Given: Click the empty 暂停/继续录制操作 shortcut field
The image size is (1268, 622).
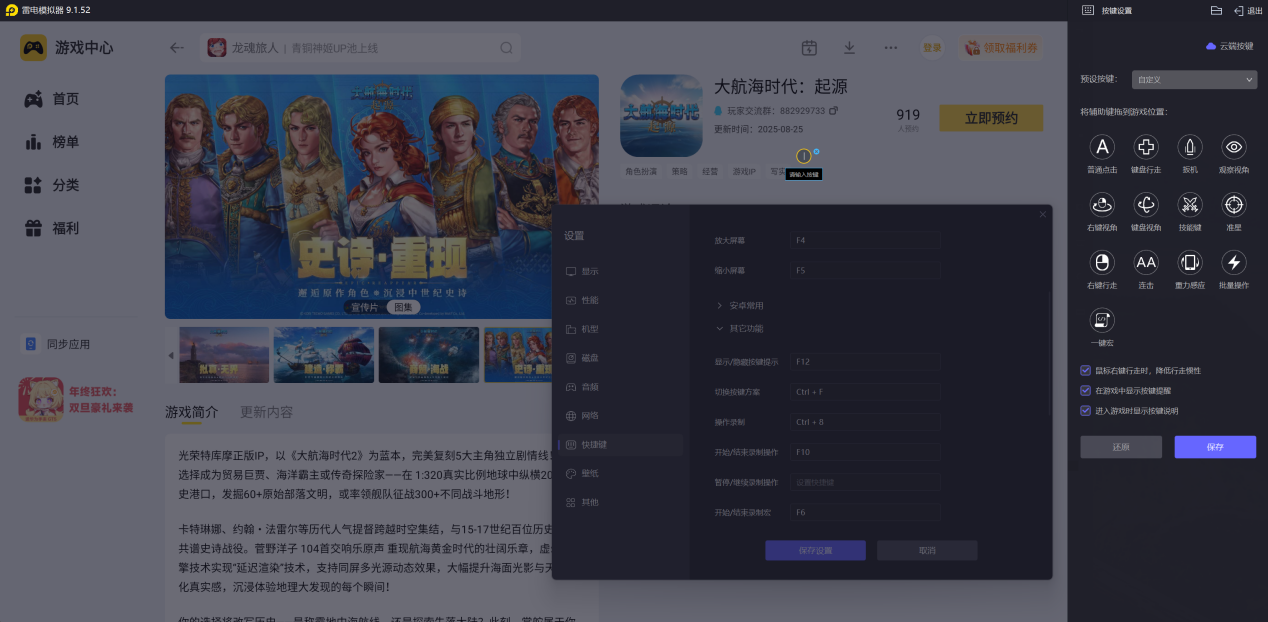Looking at the screenshot, I should 864,482.
